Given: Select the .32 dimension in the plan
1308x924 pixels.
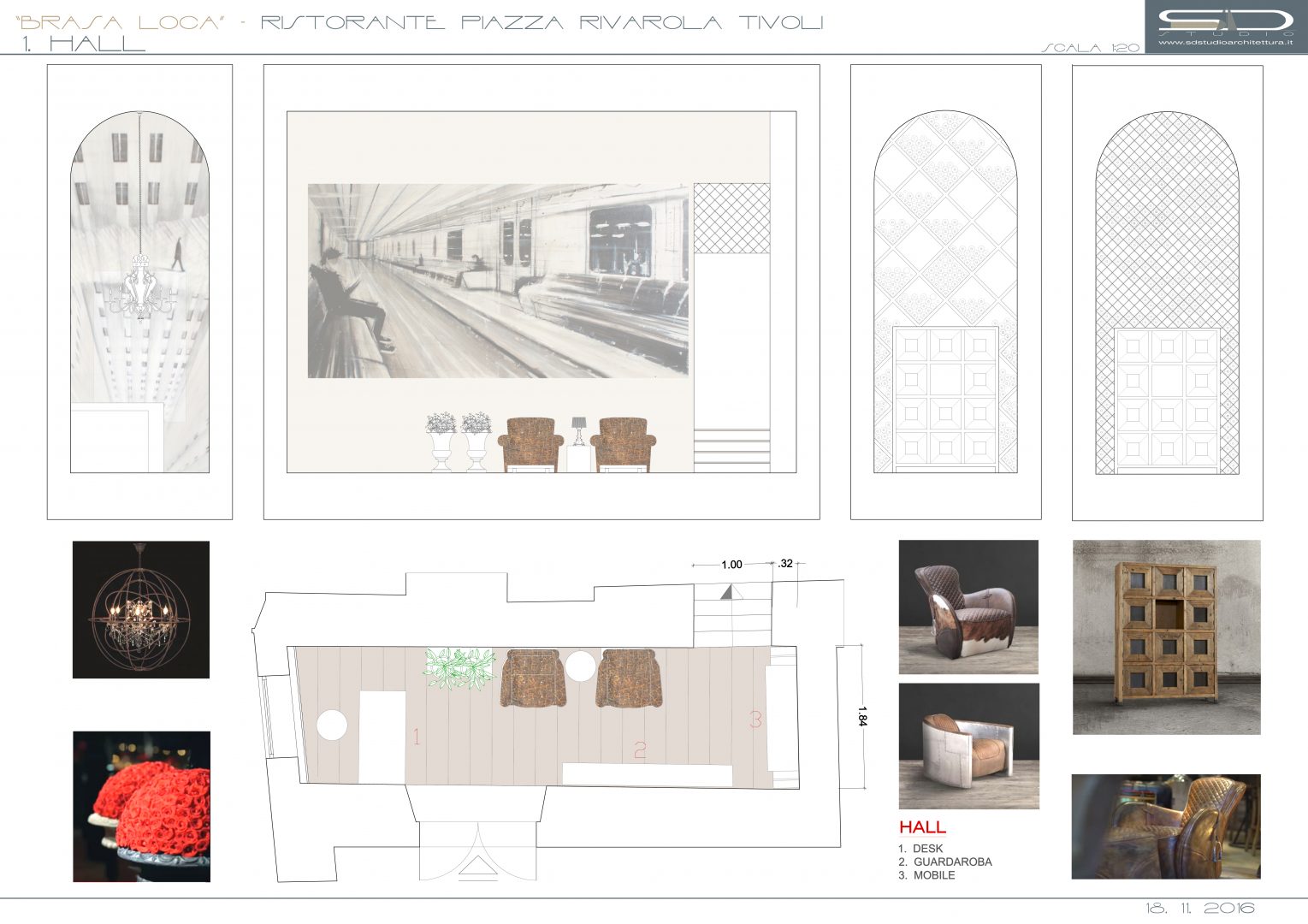Looking at the screenshot, I should [785, 564].
